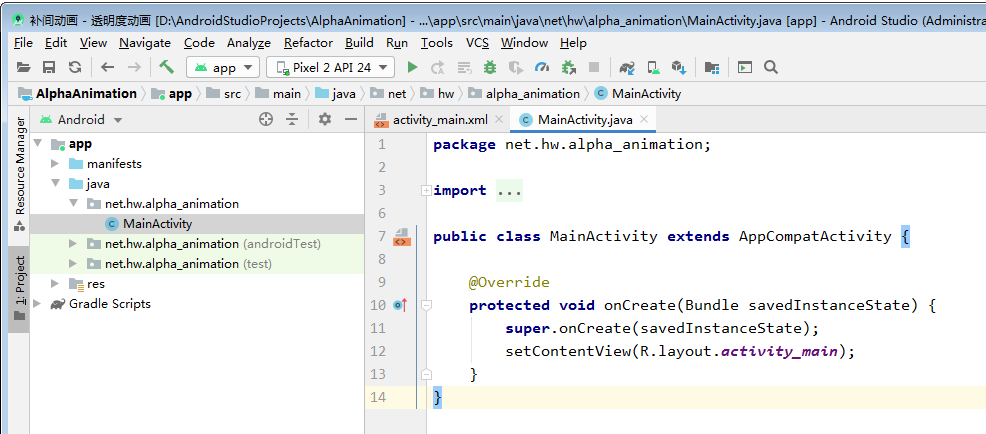The height and width of the screenshot is (434, 986).
Task: Open the Navigate menu
Action: [x=145, y=43]
